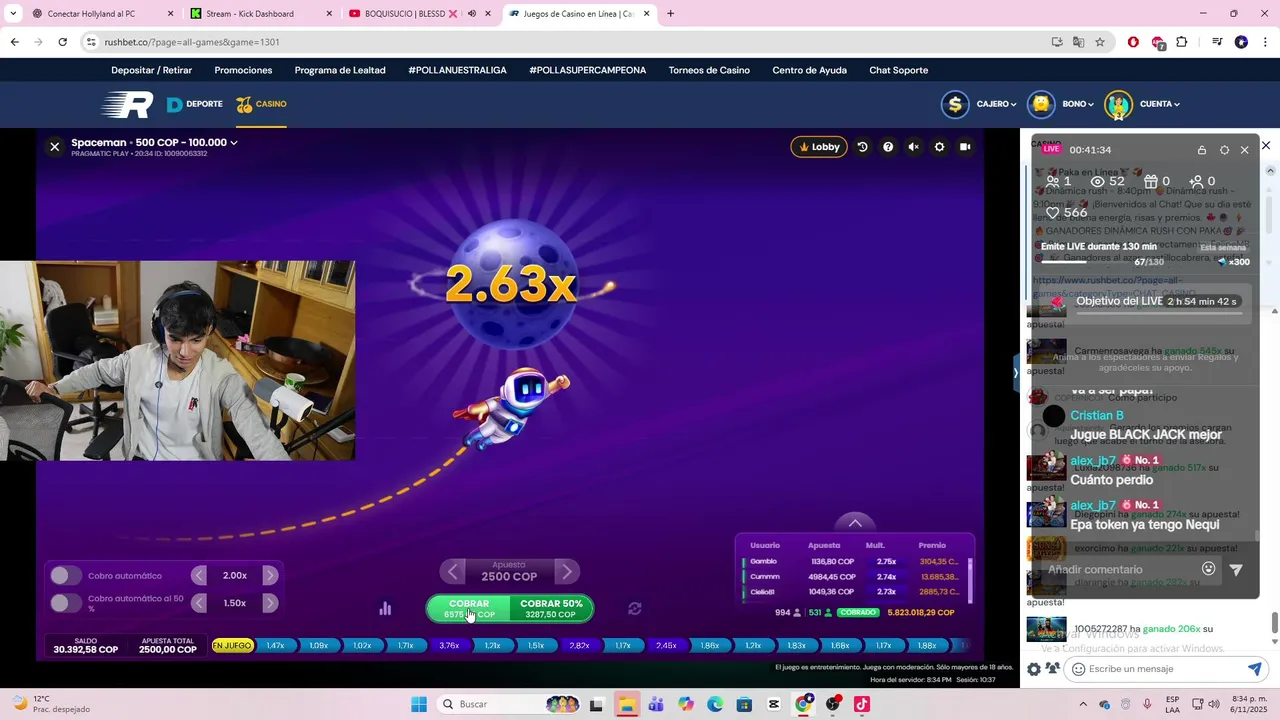Click the refresh arrows icon beside Cobrar
This screenshot has height=720, width=1280.
(x=634, y=608)
